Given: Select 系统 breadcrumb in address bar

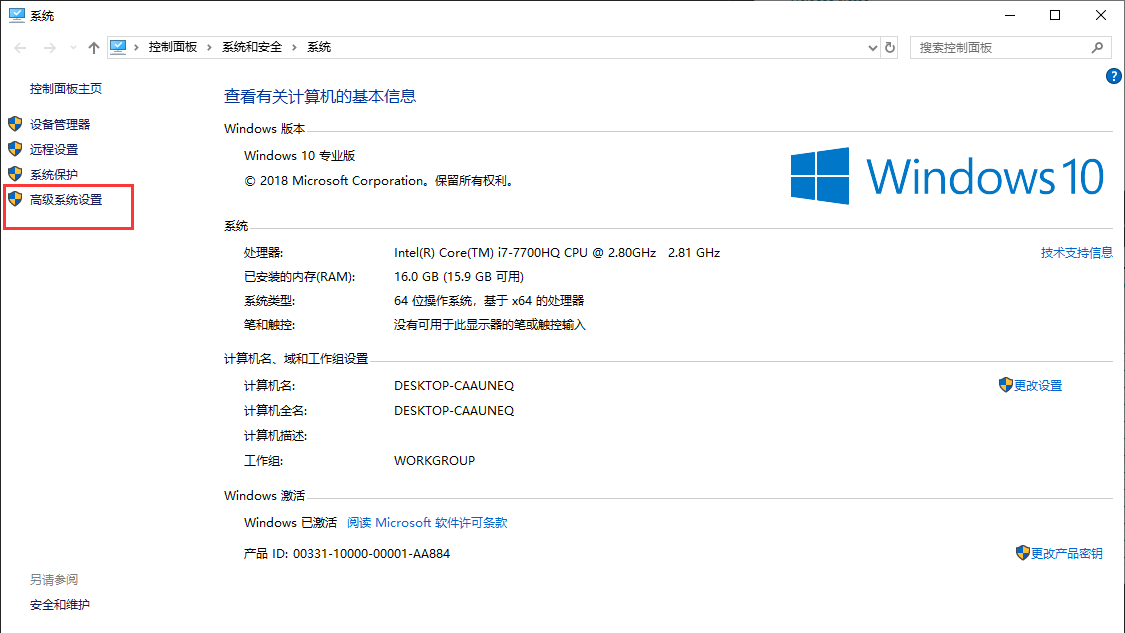Looking at the screenshot, I should click(x=319, y=47).
